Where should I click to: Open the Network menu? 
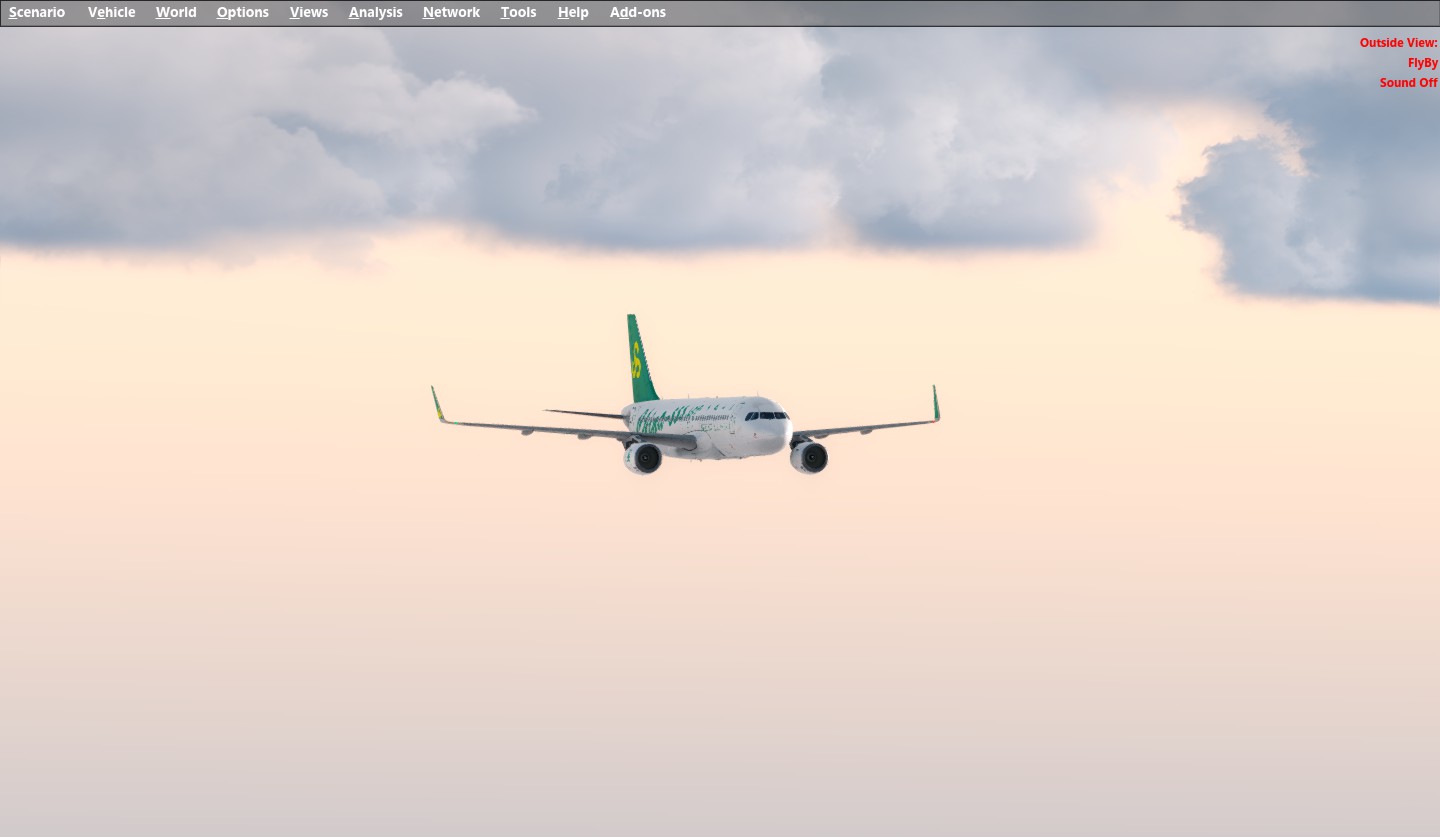pyautogui.click(x=451, y=13)
